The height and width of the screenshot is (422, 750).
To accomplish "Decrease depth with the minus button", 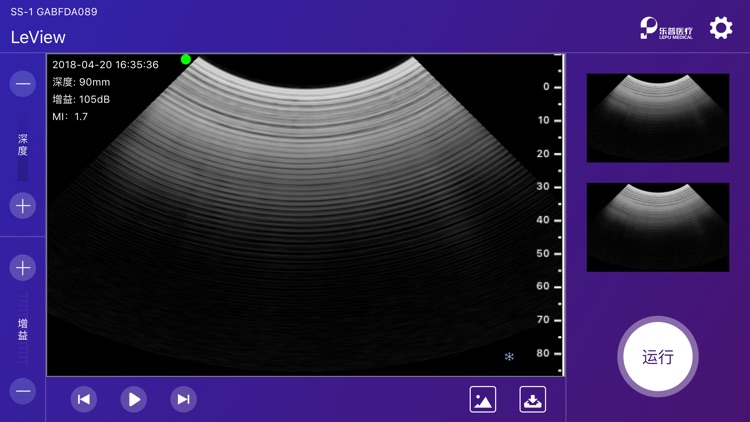I will tap(23, 85).
